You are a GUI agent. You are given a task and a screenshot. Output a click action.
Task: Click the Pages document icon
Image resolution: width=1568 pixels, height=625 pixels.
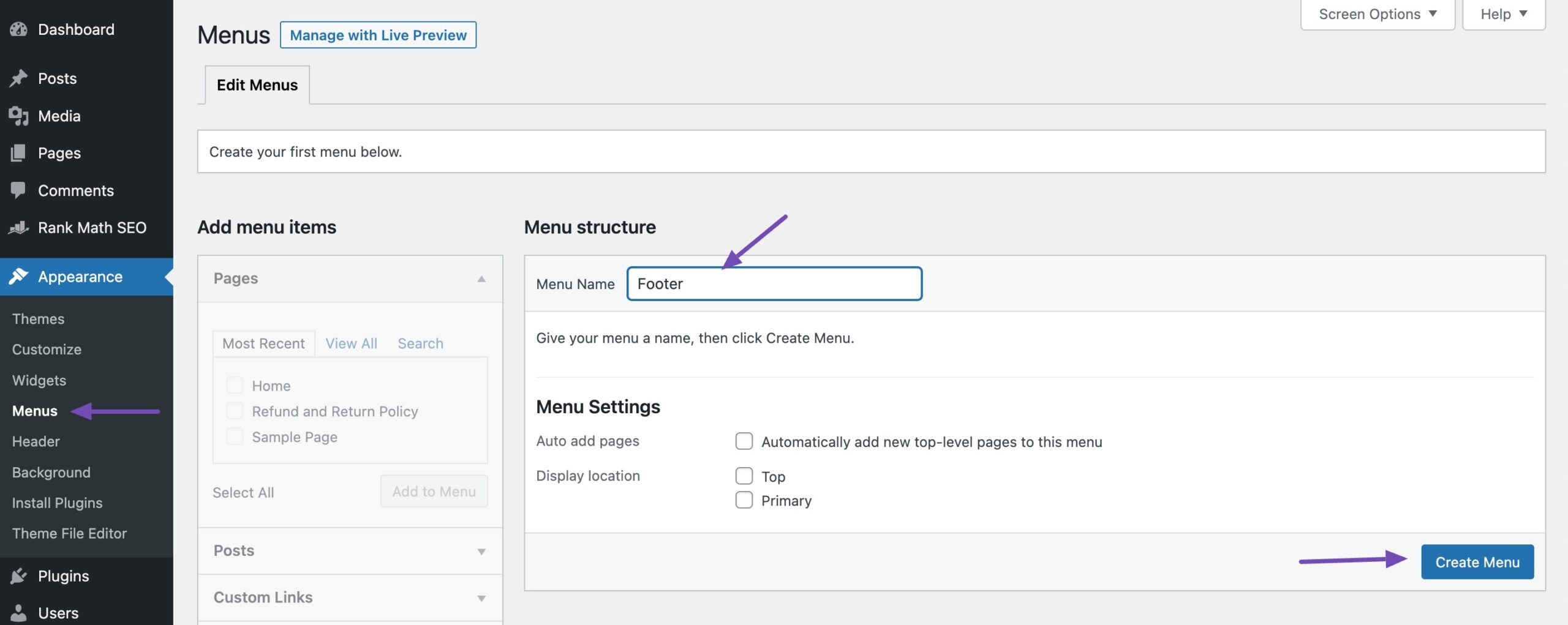(19, 153)
